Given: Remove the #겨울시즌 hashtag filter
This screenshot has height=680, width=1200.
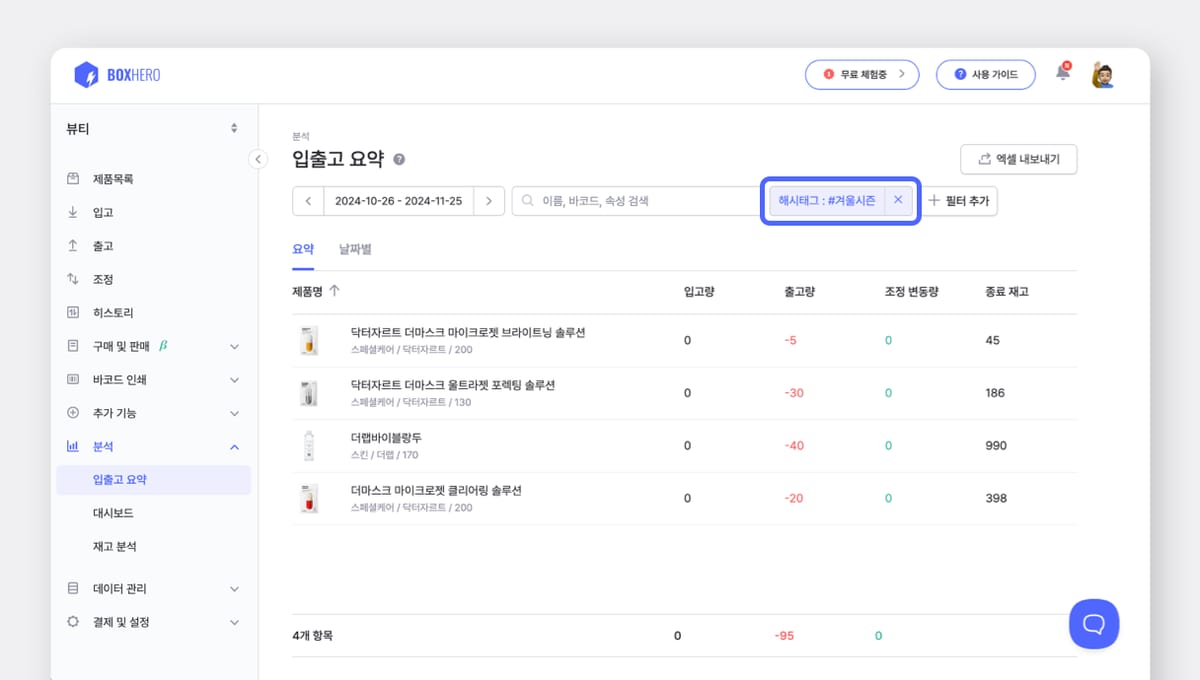Looking at the screenshot, I should click(898, 200).
